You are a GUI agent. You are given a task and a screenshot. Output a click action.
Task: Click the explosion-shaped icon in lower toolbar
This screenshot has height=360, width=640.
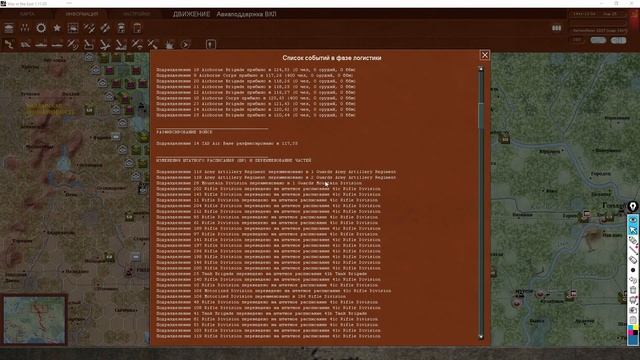(169, 44)
